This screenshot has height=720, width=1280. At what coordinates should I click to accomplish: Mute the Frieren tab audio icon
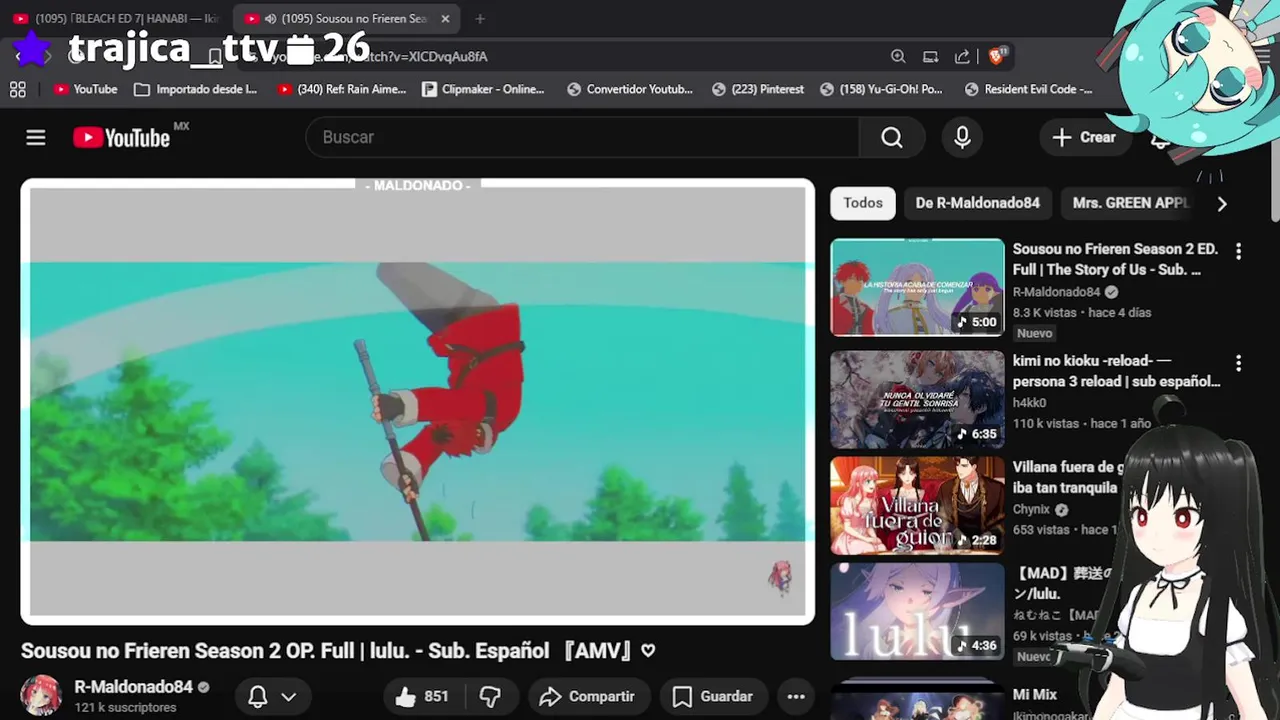[x=270, y=19]
